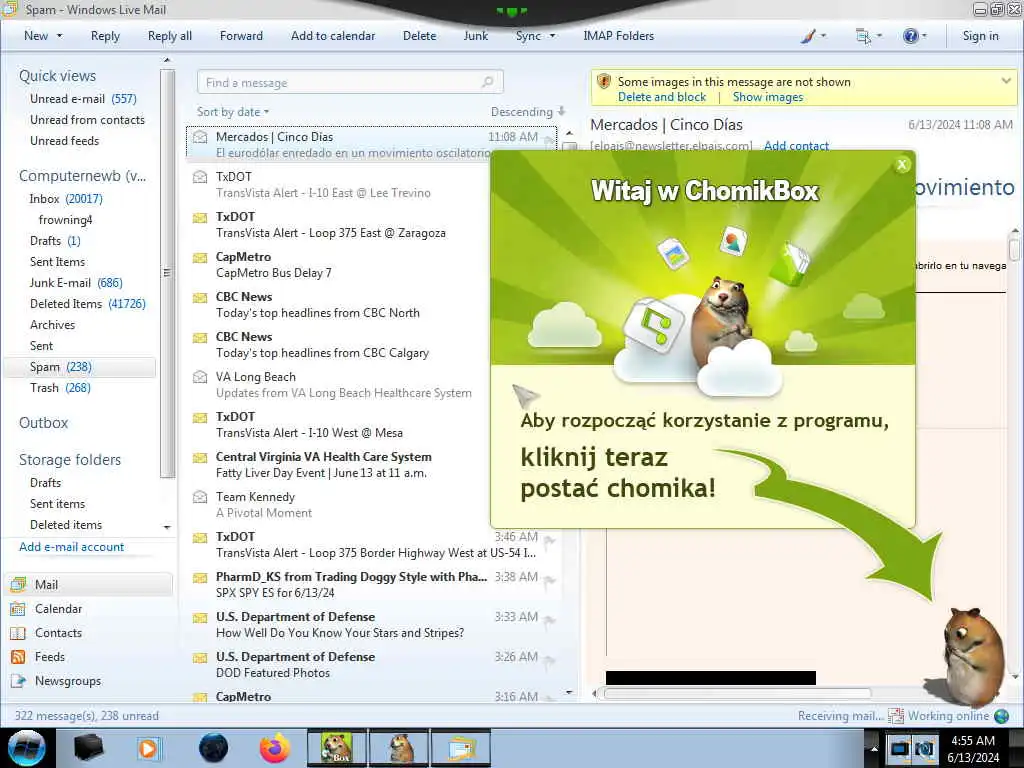Open the Calendar shortcut icon
Image resolution: width=1024 pixels, height=768 pixels.
click(x=18, y=609)
